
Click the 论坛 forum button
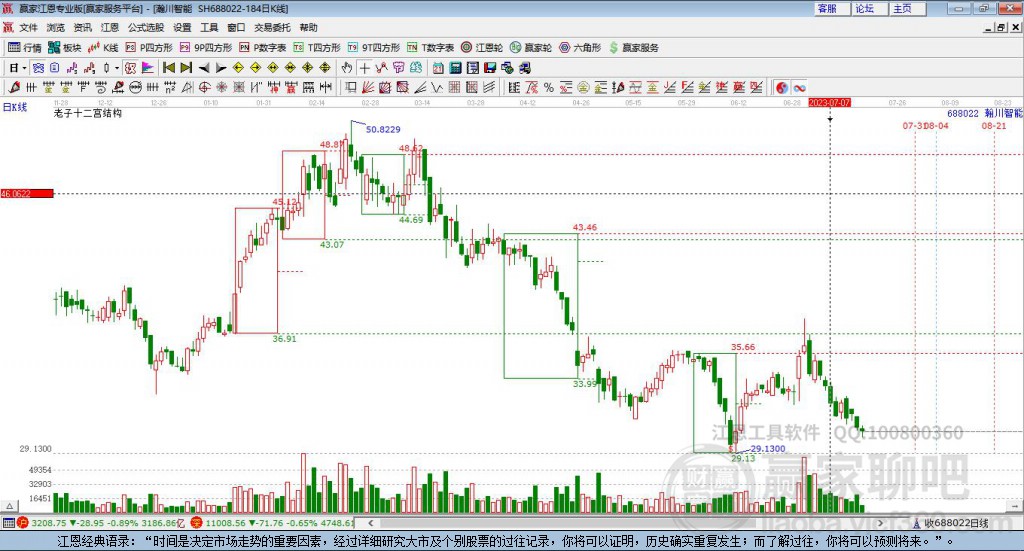pos(869,8)
